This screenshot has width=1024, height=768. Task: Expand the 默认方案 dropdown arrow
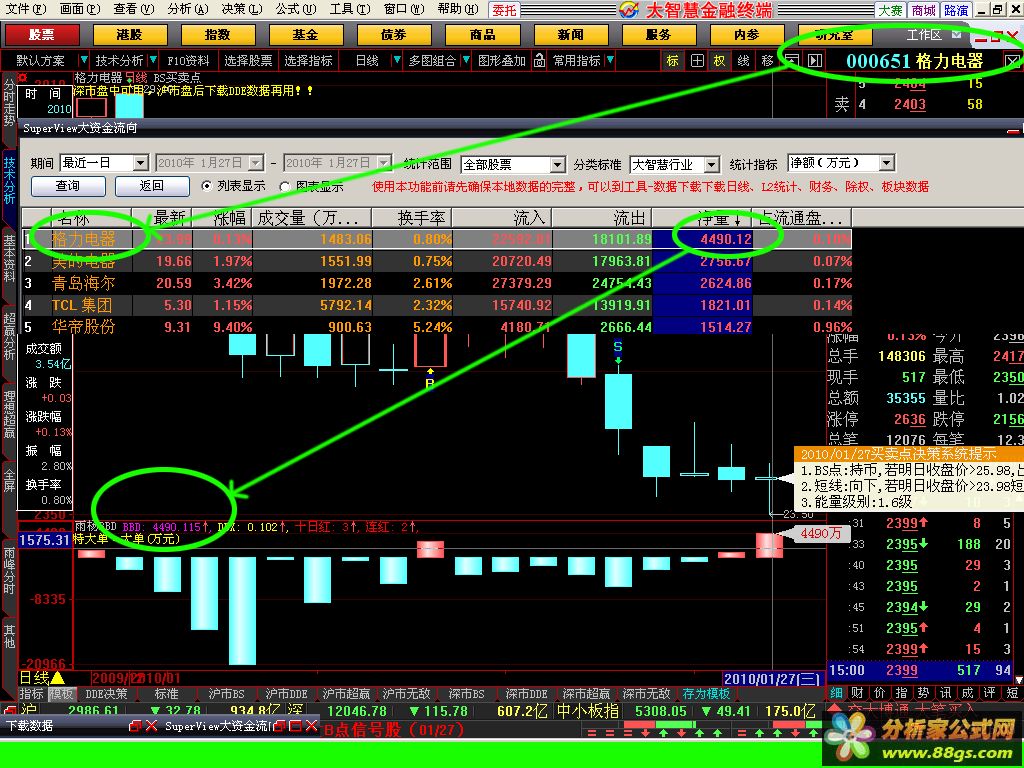pos(83,61)
